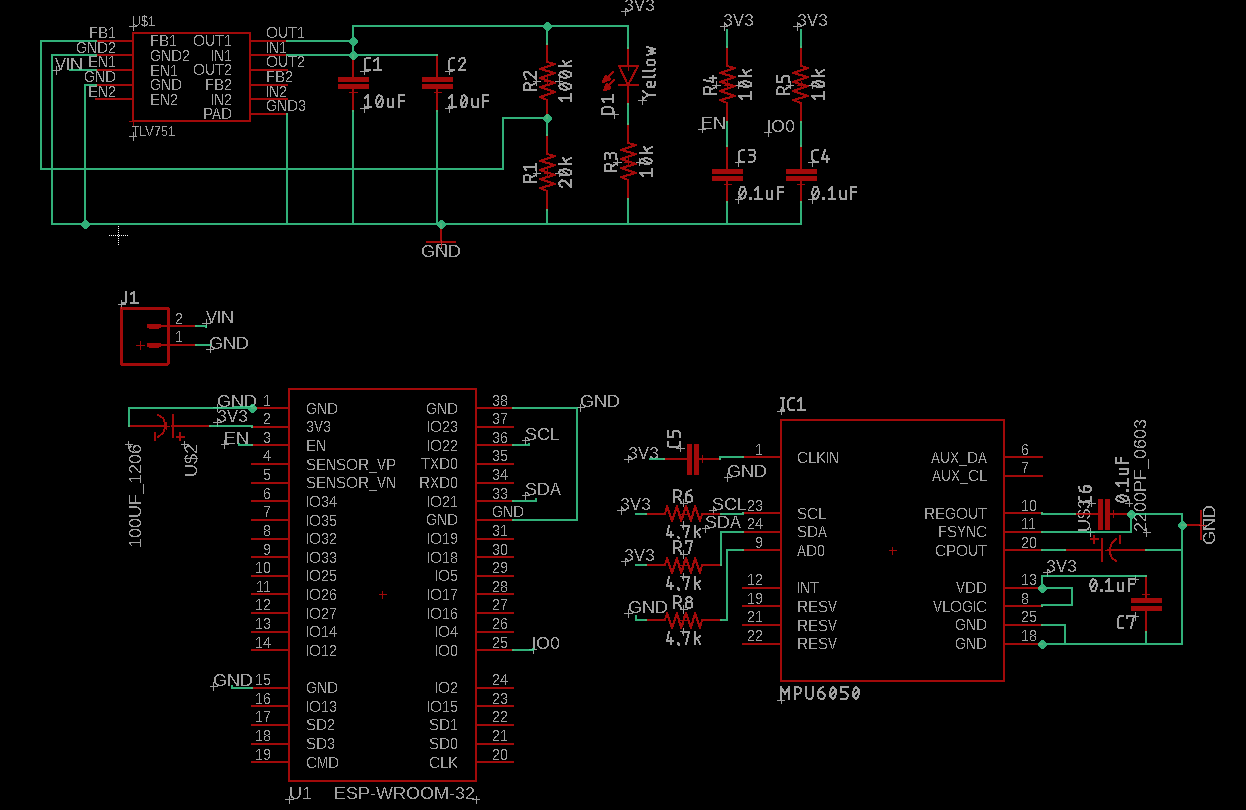1246x810 pixels.
Task: Select the ESP-WROOM-32 module name label
Action: tap(404, 793)
